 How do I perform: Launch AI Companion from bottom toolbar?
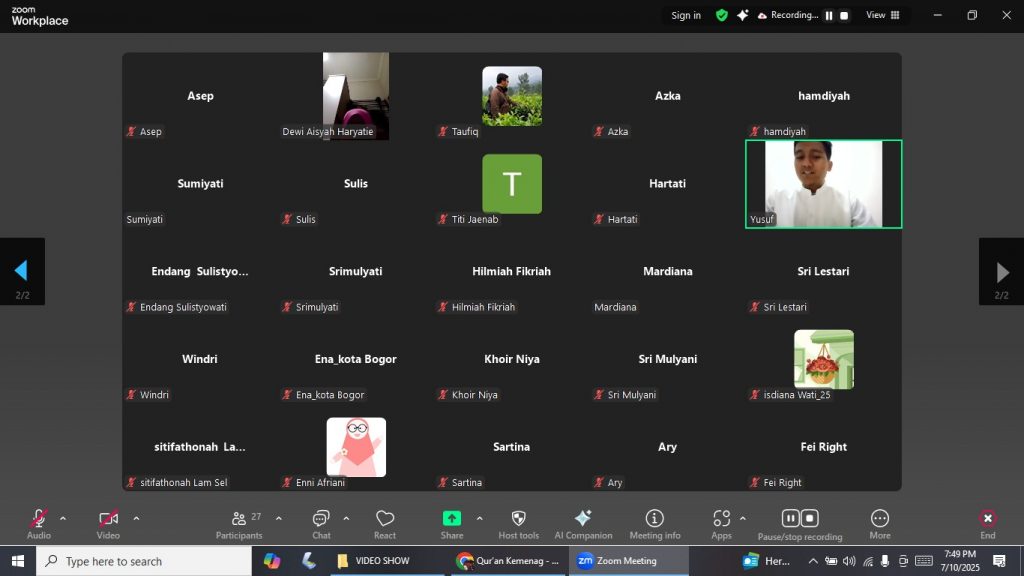pos(583,518)
